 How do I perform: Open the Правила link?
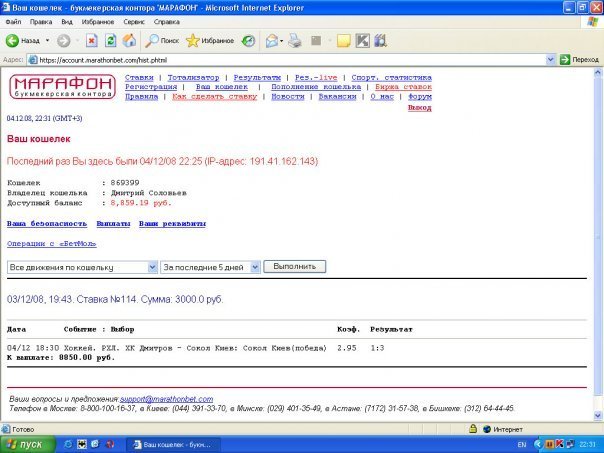click(x=141, y=97)
